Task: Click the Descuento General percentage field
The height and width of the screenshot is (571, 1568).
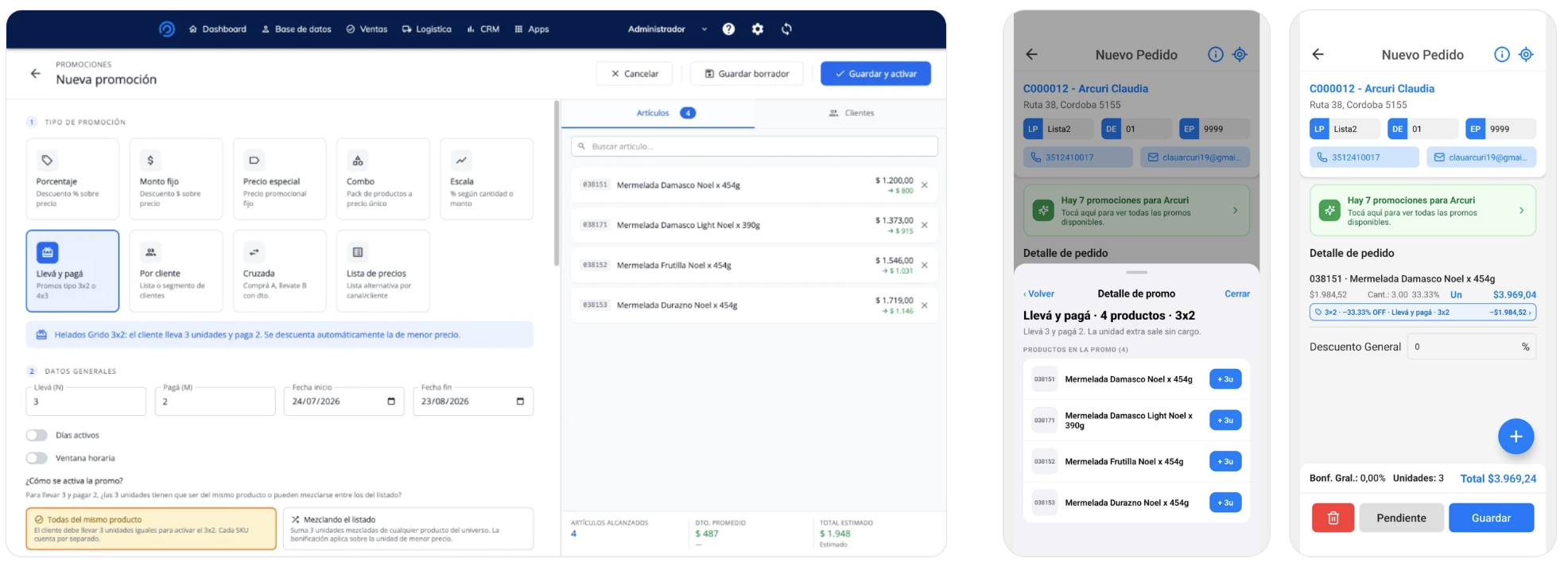Action: (x=1471, y=347)
